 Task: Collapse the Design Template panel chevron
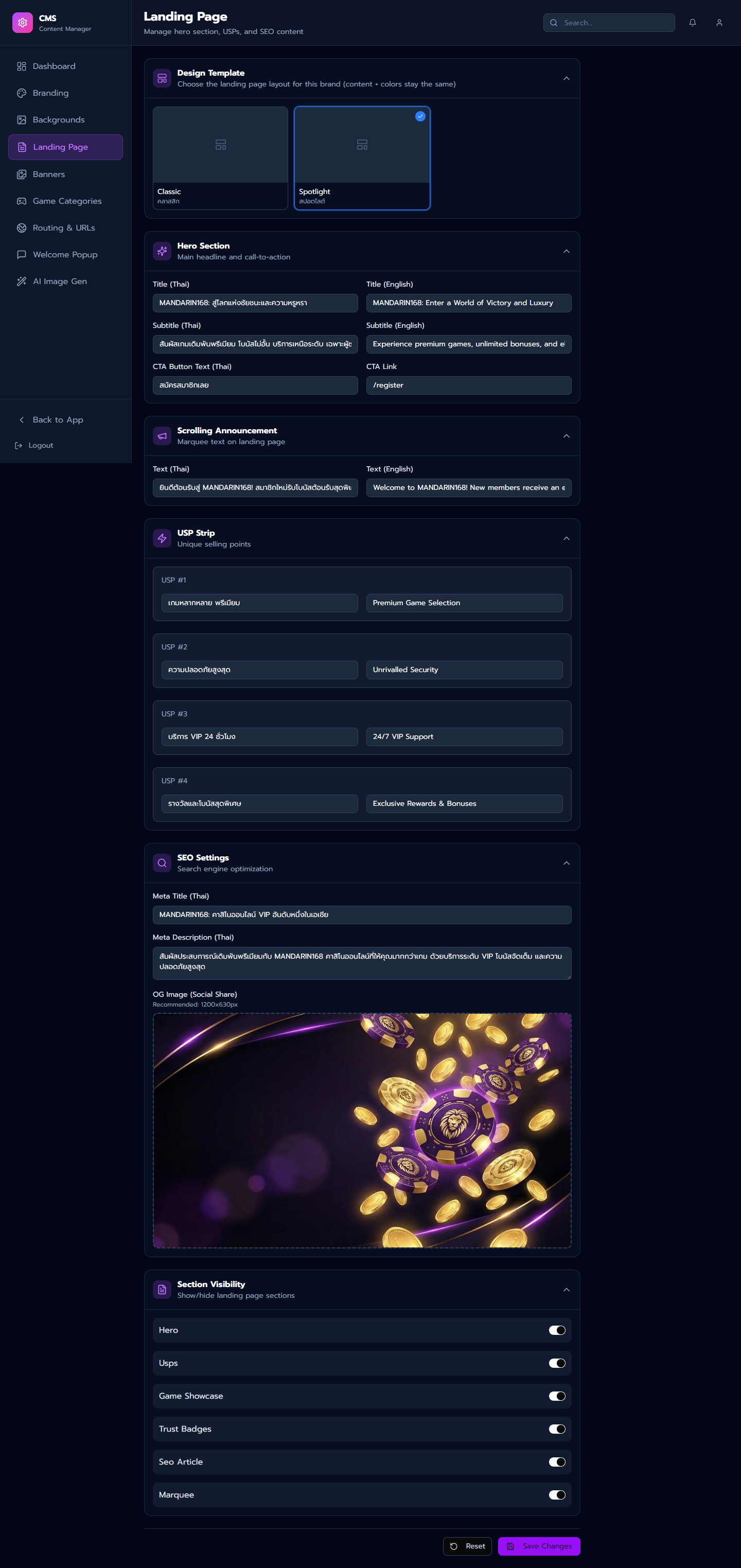tap(566, 79)
